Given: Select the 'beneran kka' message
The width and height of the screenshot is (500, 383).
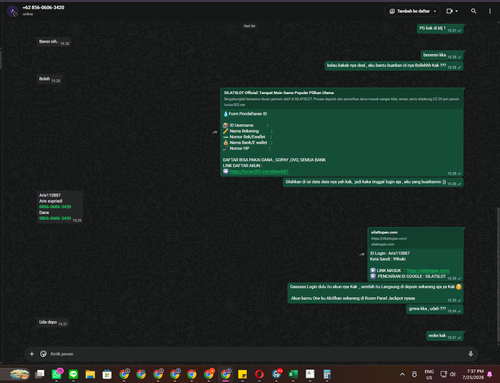Looking at the screenshot, I should coord(442,55).
